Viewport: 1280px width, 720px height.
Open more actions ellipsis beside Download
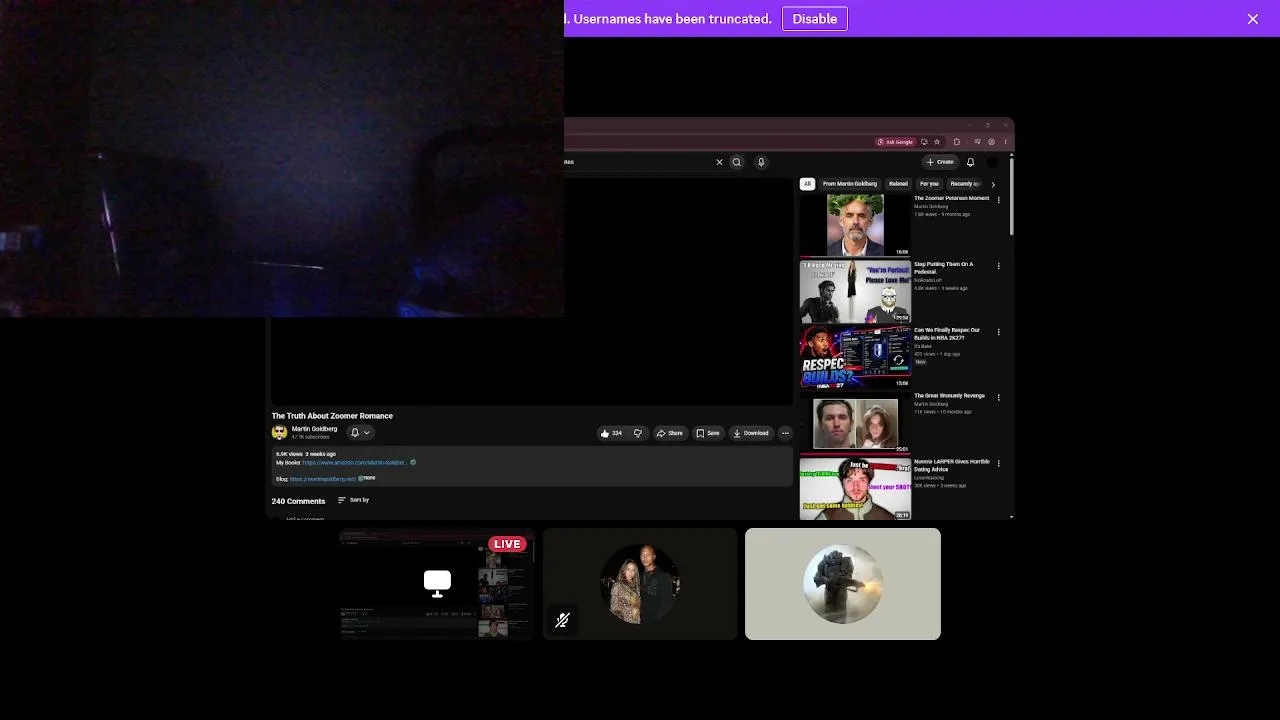click(785, 433)
